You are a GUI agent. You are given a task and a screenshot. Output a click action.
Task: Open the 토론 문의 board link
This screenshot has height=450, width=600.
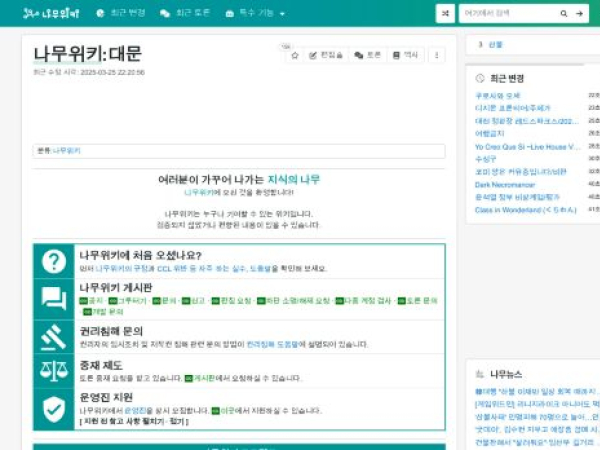[417, 301]
